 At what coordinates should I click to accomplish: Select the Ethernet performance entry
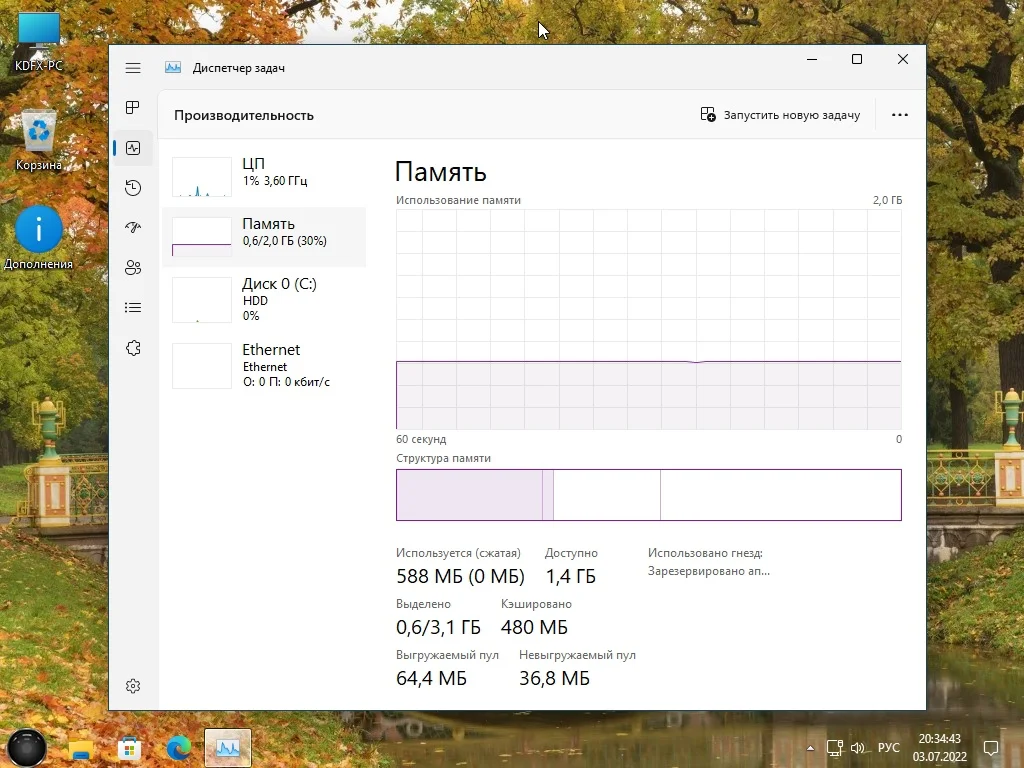click(264, 366)
